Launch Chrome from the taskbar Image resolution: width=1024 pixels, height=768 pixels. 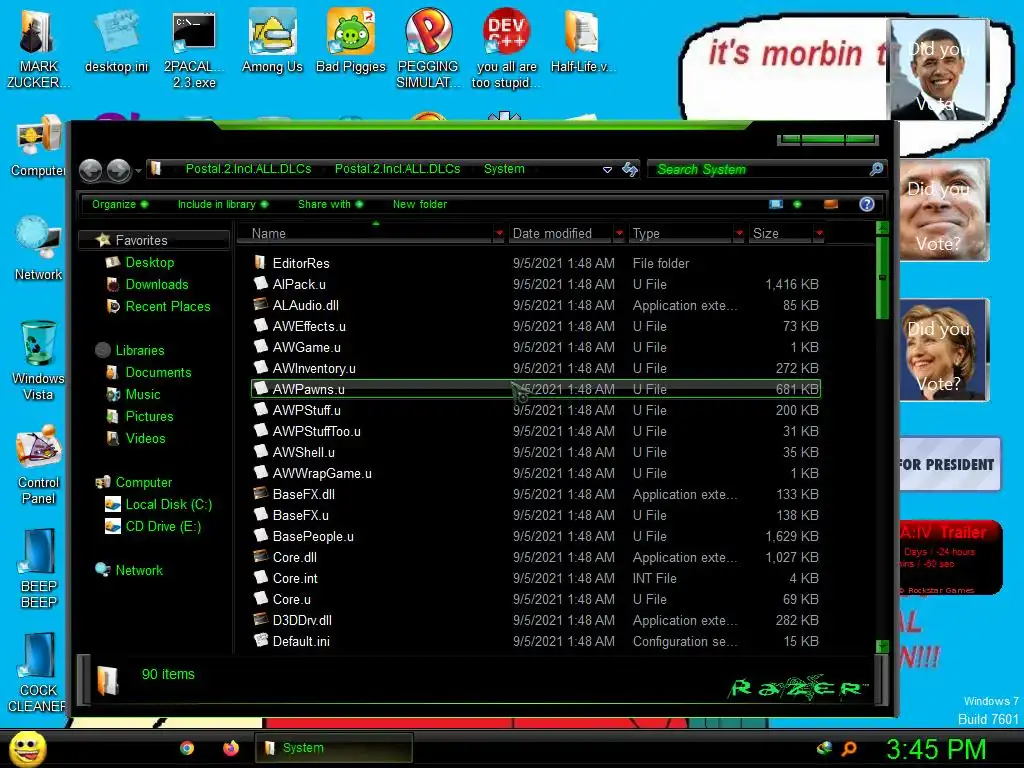(187, 748)
